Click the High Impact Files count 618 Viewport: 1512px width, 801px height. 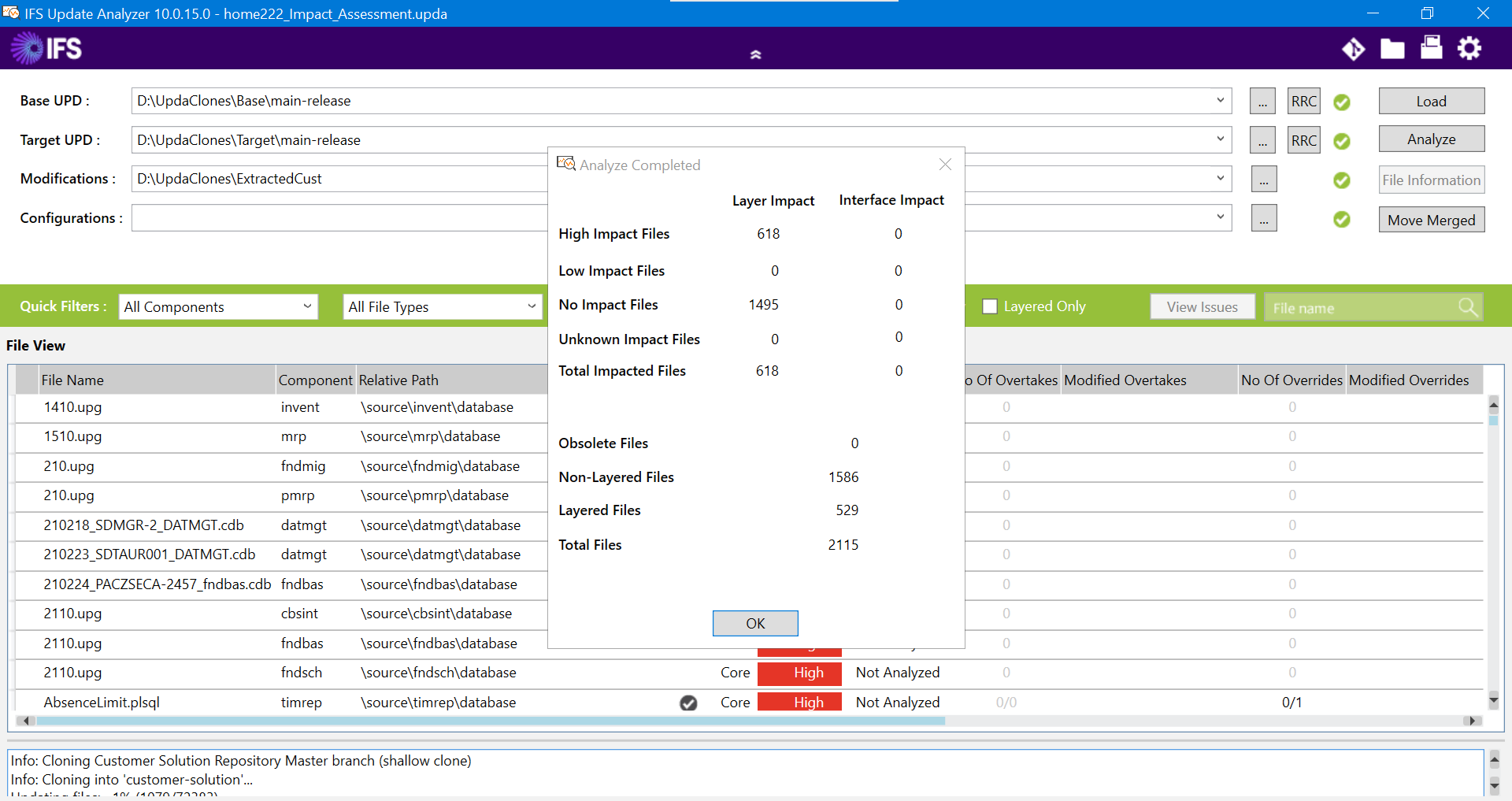click(768, 234)
